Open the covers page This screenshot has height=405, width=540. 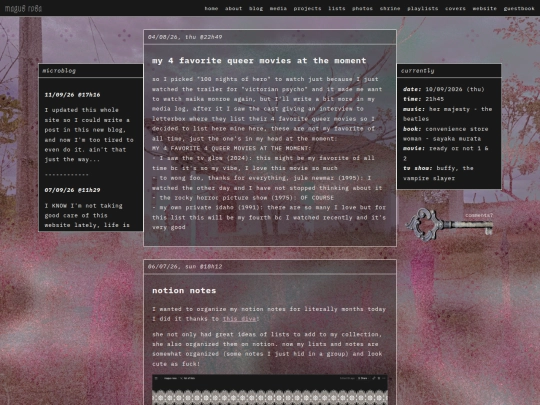click(x=455, y=8)
